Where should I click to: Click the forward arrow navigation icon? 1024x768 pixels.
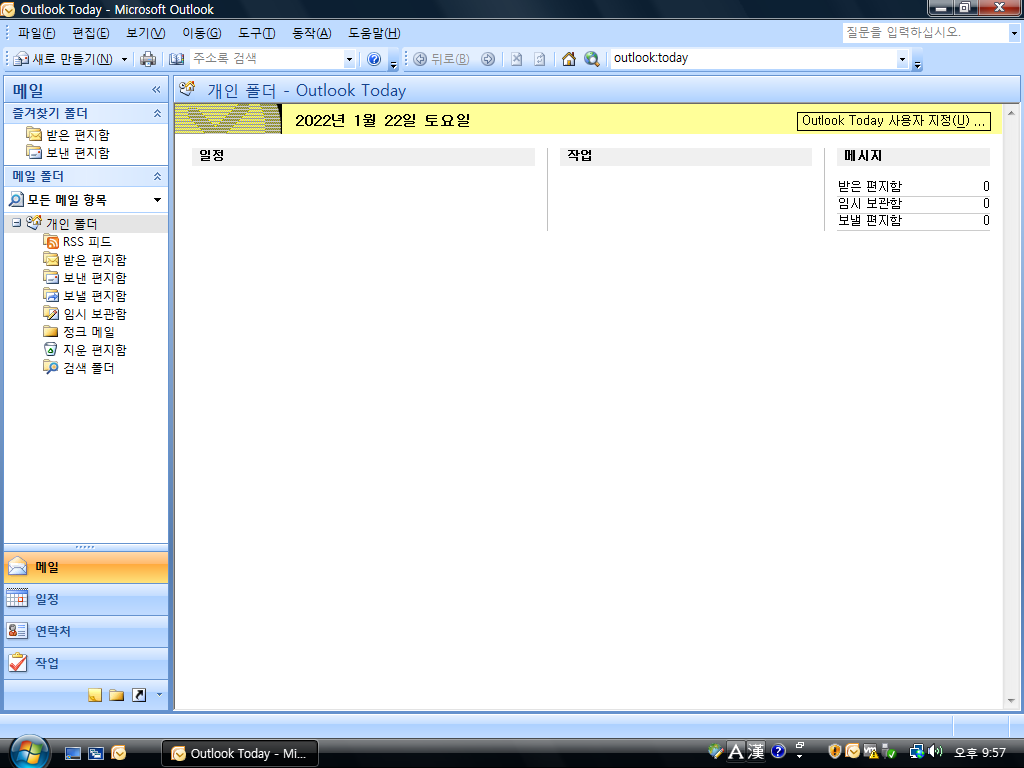click(x=488, y=59)
